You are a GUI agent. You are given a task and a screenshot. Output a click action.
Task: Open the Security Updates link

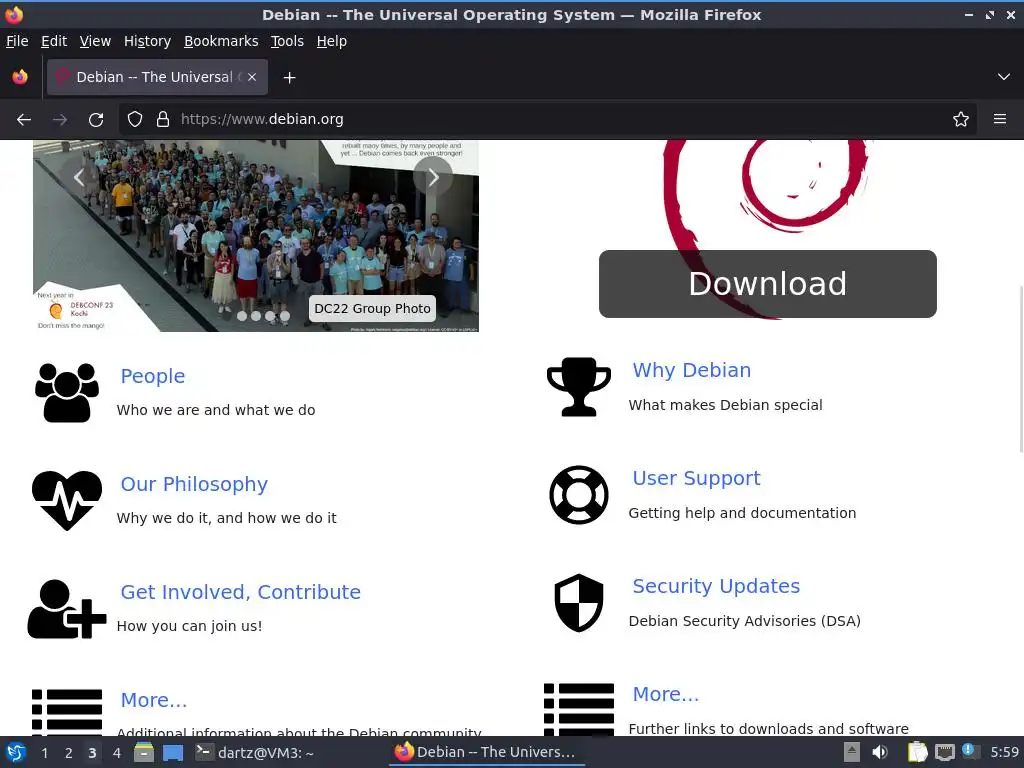pyautogui.click(x=716, y=586)
